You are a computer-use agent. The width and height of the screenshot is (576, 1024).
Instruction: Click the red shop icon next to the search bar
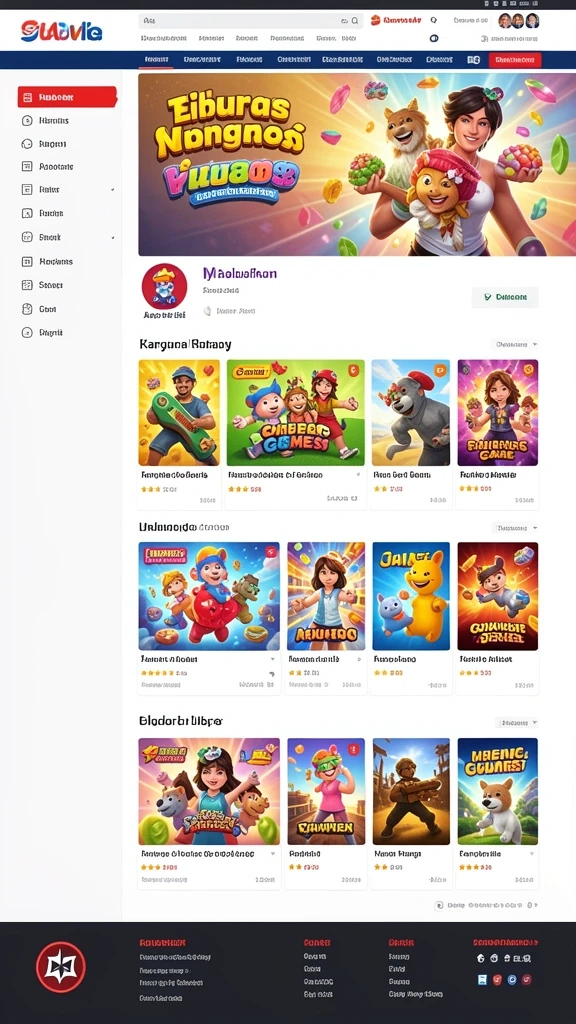point(376,21)
